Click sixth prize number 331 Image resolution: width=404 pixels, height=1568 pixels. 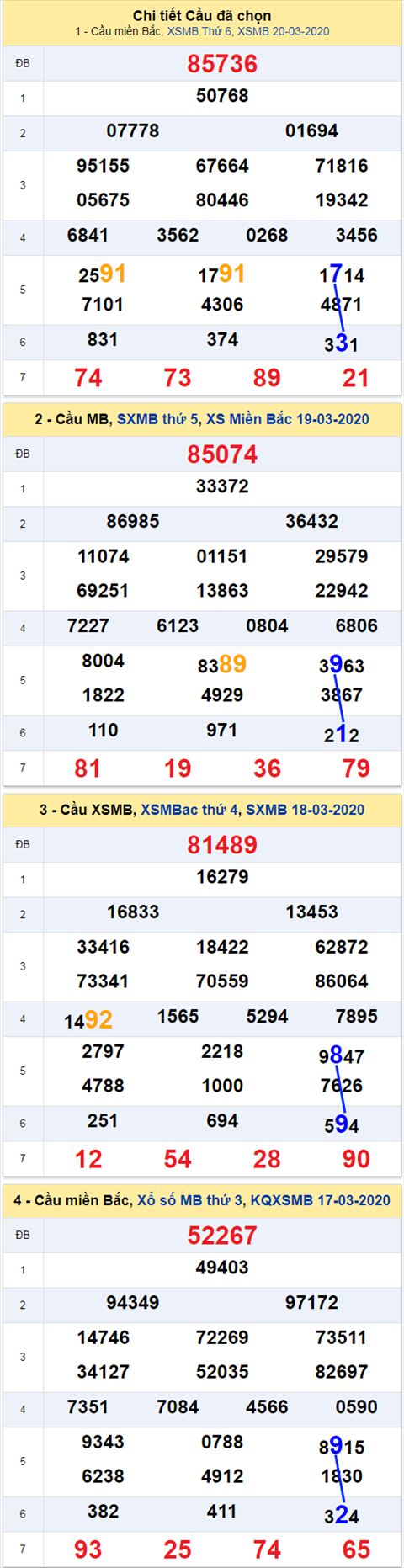point(342,344)
